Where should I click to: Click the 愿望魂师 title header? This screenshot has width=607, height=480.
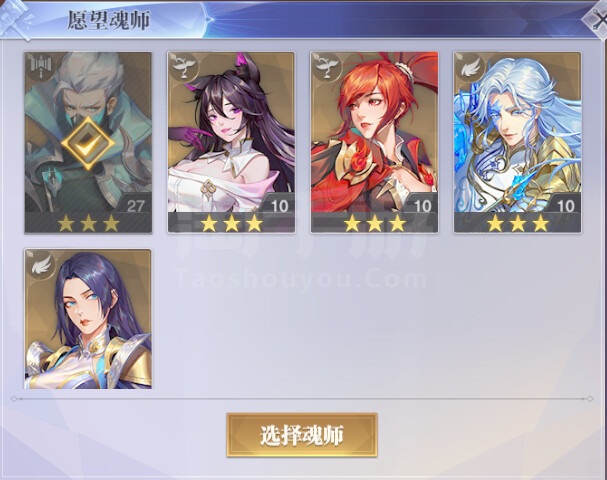(108, 20)
